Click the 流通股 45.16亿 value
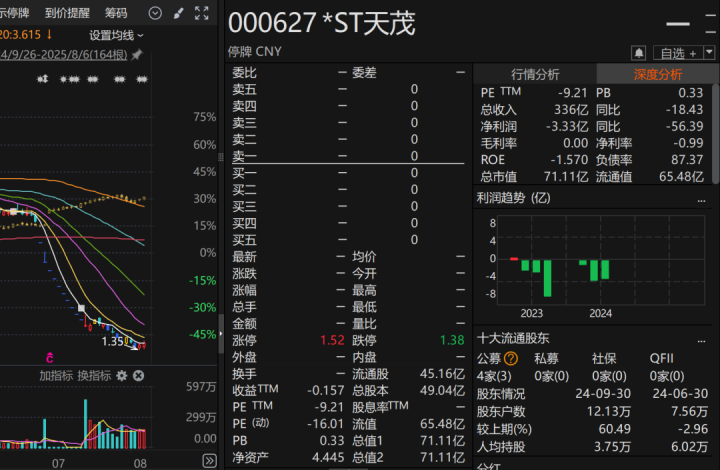The width and height of the screenshot is (720, 470). [x=442, y=374]
